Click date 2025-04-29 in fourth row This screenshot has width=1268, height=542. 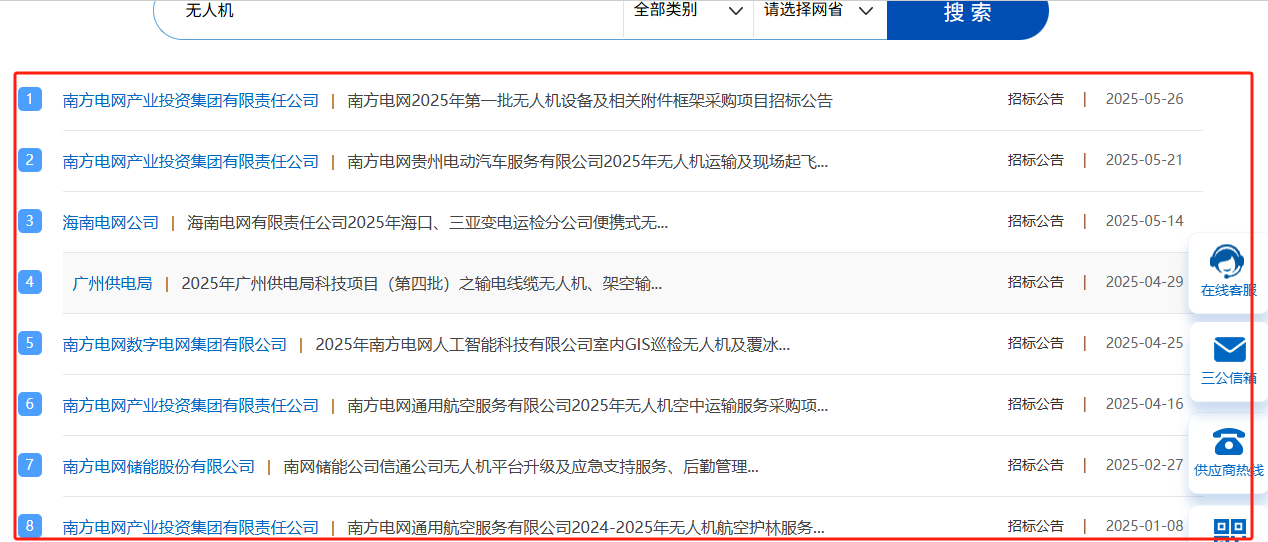tap(1144, 282)
